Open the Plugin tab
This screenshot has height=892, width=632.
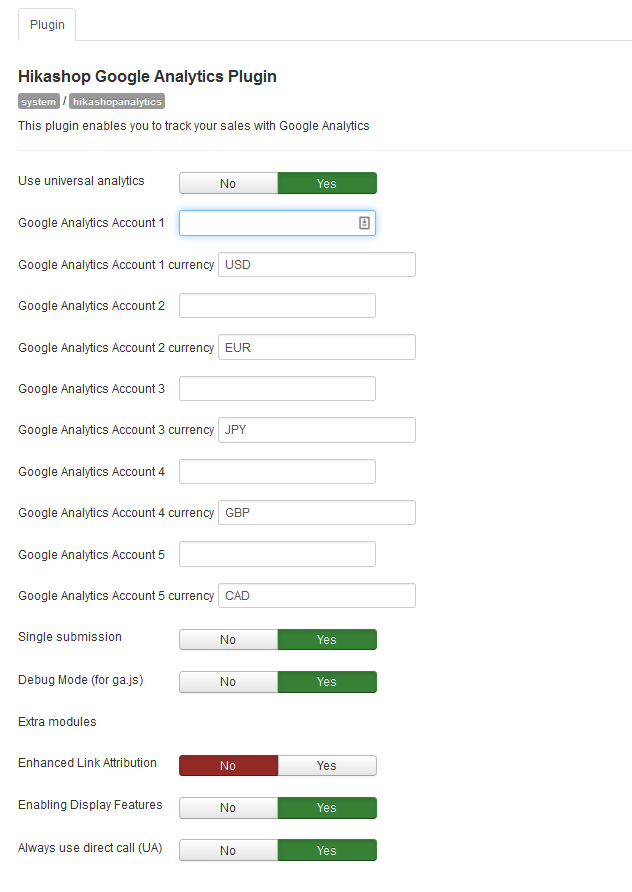click(47, 25)
